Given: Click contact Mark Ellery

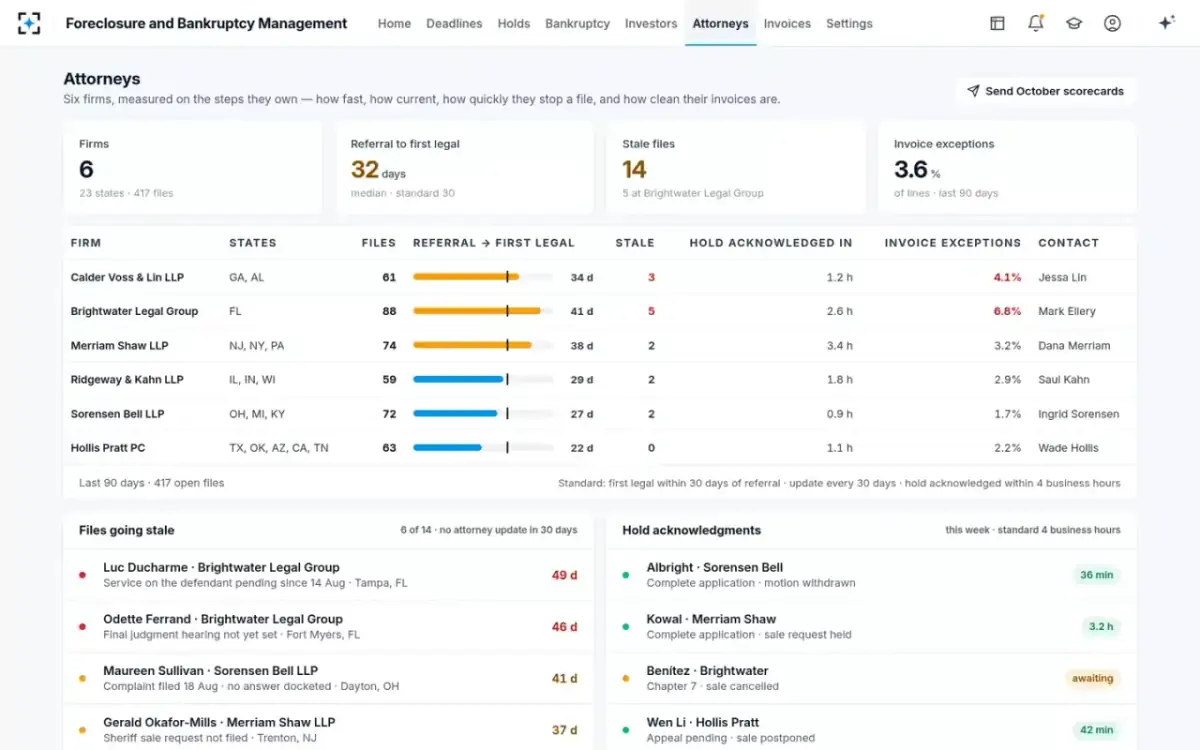Looking at the screenshot, I should click(1067, 311).
